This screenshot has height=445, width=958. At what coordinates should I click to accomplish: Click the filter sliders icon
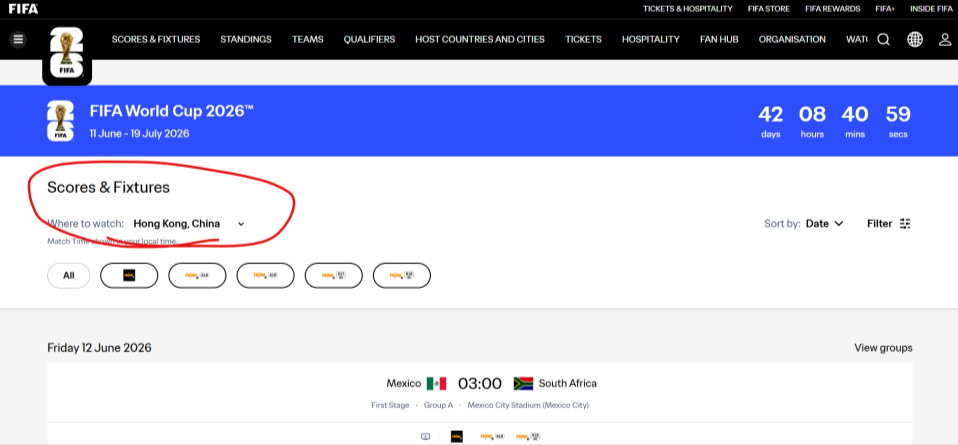click(x=905, y=224)
